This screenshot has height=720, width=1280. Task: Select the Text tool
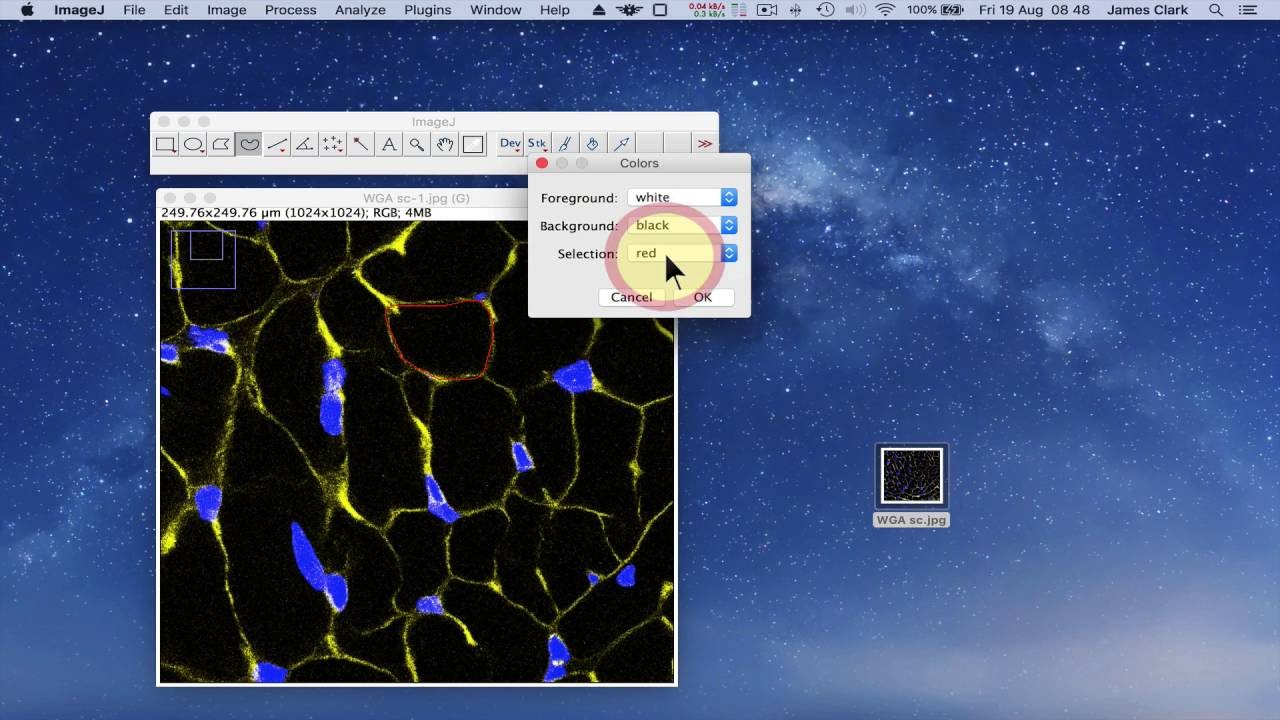[x=389, y=144]
